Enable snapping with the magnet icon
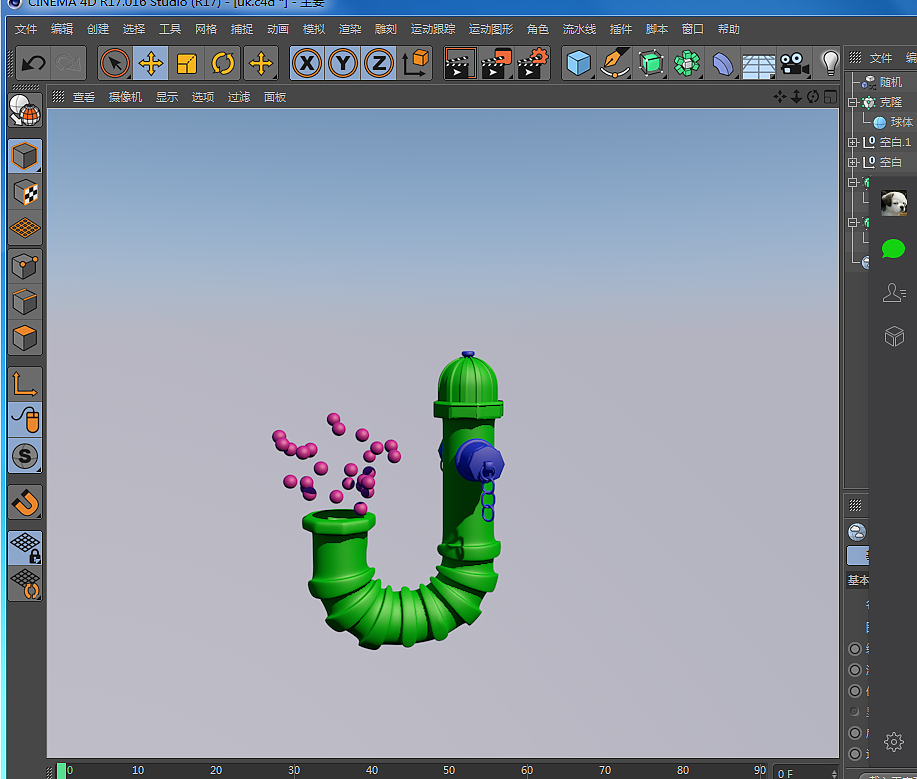Viewport: 917px width, 779px height. click(x=25, y=502)
